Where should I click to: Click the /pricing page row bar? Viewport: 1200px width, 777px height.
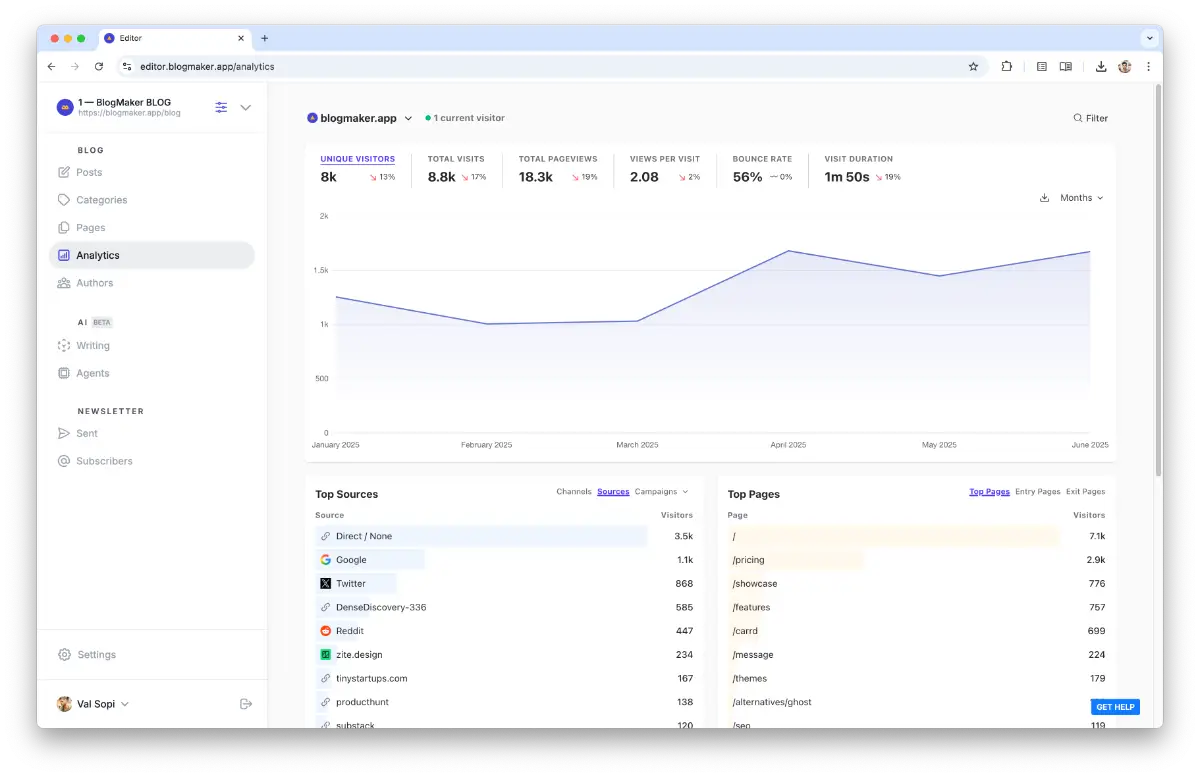point(796,560)
